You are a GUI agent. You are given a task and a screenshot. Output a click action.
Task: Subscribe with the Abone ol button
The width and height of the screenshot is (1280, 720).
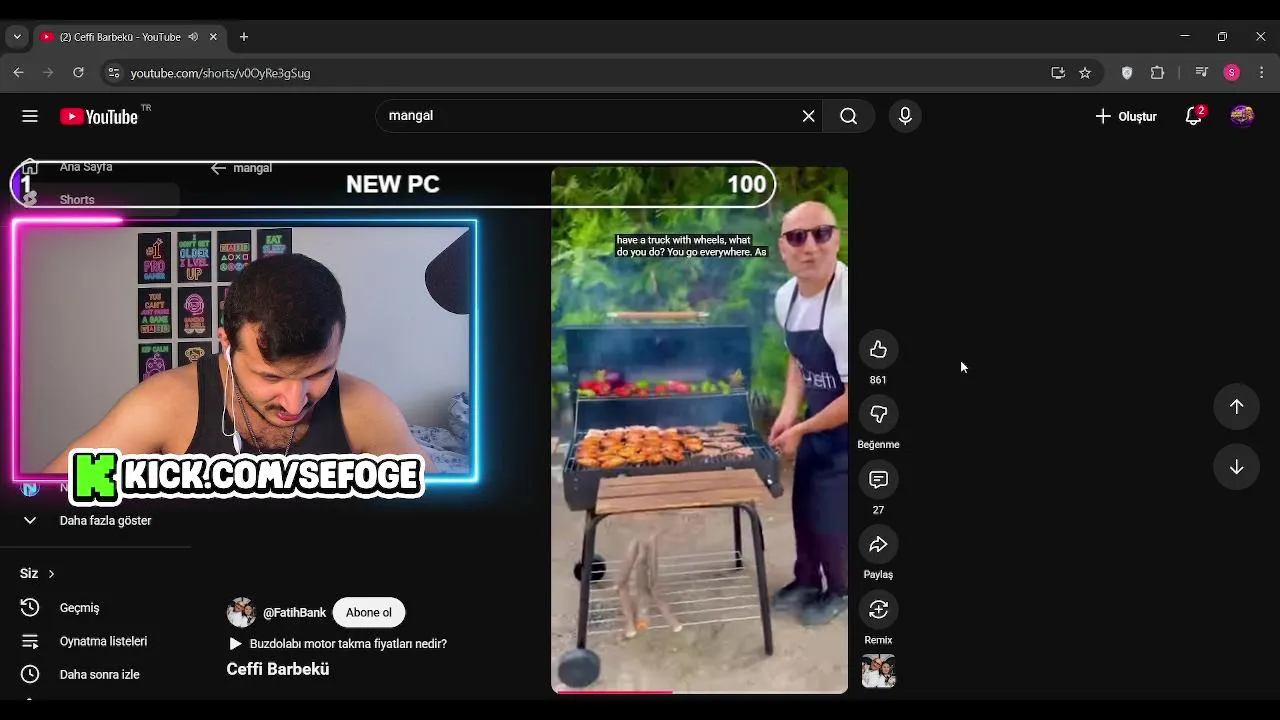[369, 612]
